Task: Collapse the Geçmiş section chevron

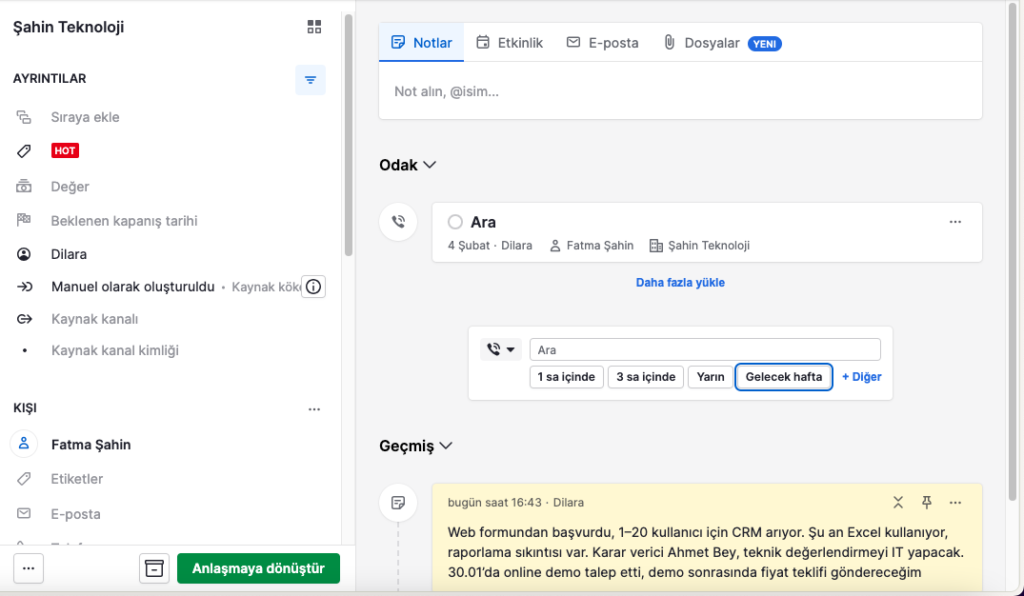Action: (446, 446)
